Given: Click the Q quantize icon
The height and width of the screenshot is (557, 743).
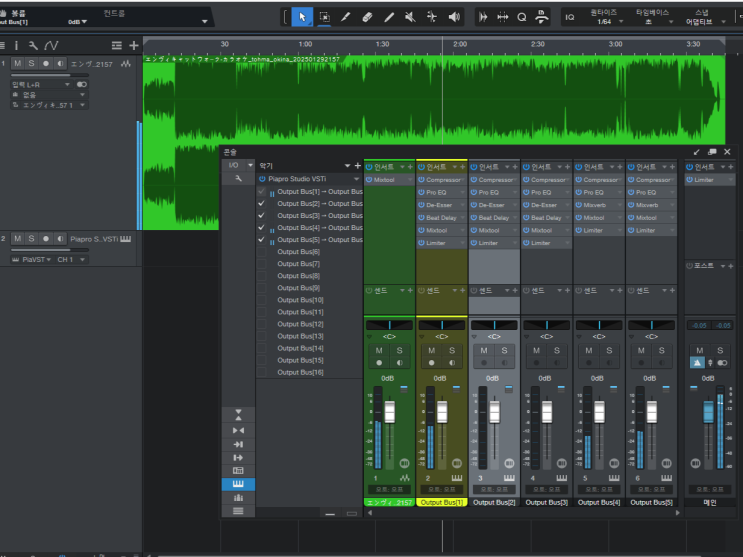Looking at the screenshot, I should [x=522, y=17].
